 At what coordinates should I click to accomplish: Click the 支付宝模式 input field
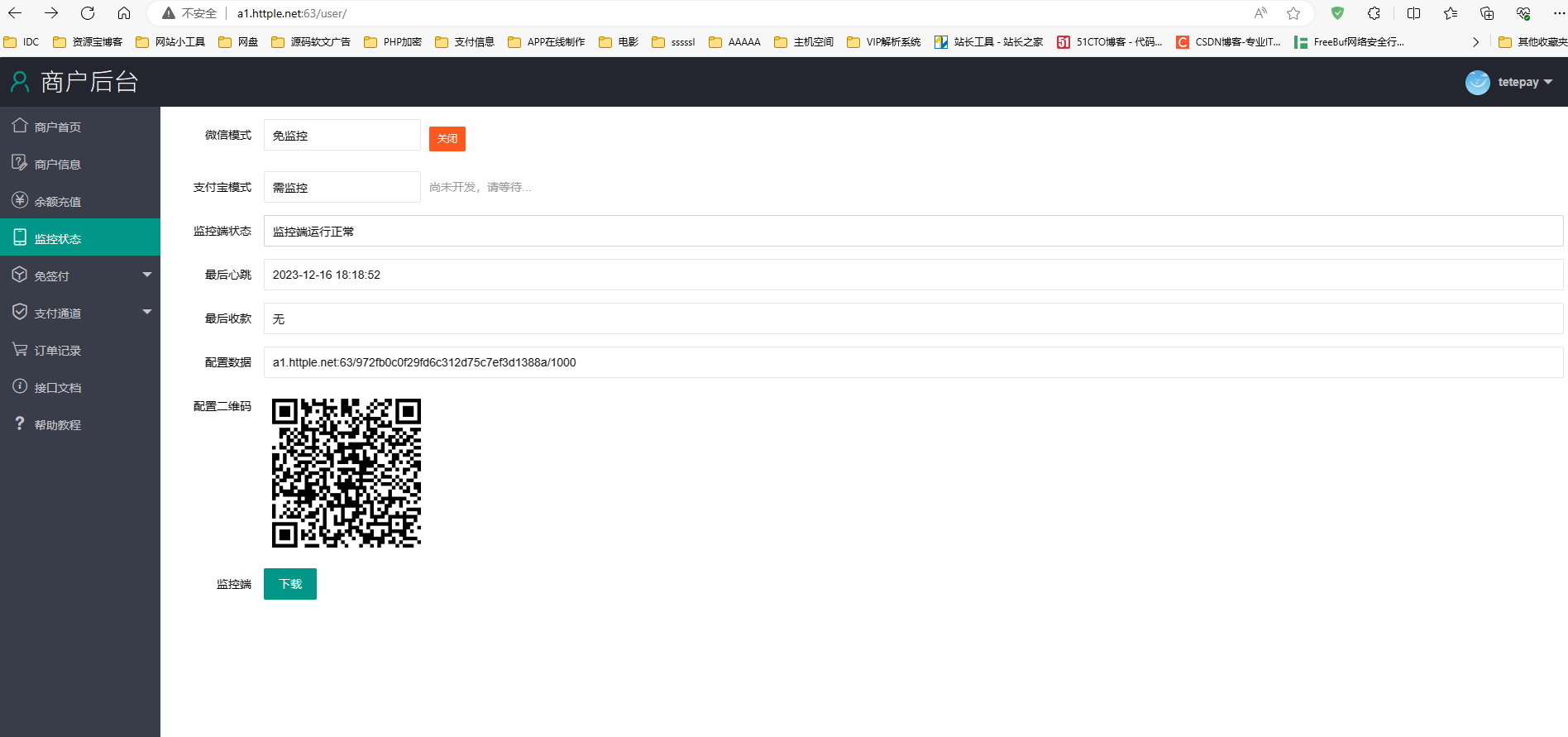tap(342, 187)
